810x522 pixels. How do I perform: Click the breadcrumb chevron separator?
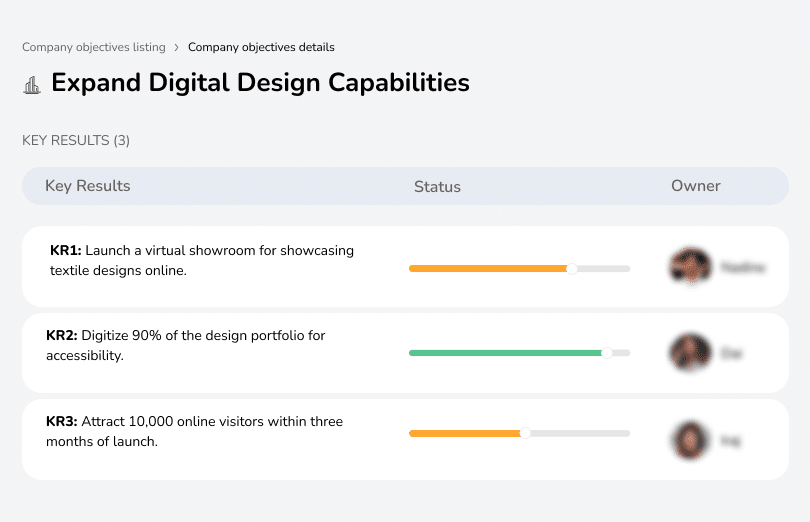(176, 47)
